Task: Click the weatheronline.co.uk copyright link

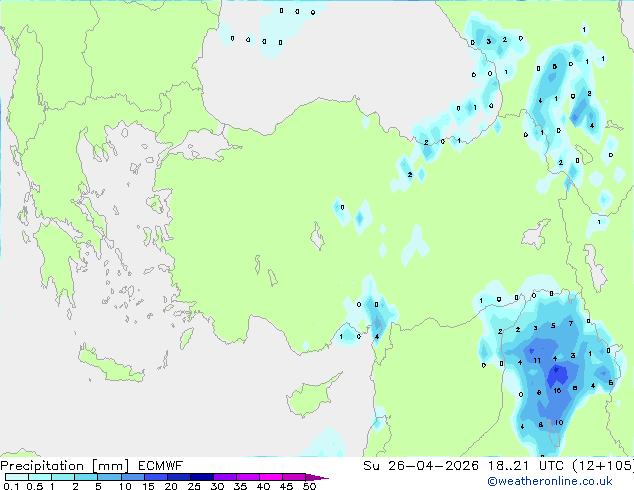Action: tap(550, 481)
